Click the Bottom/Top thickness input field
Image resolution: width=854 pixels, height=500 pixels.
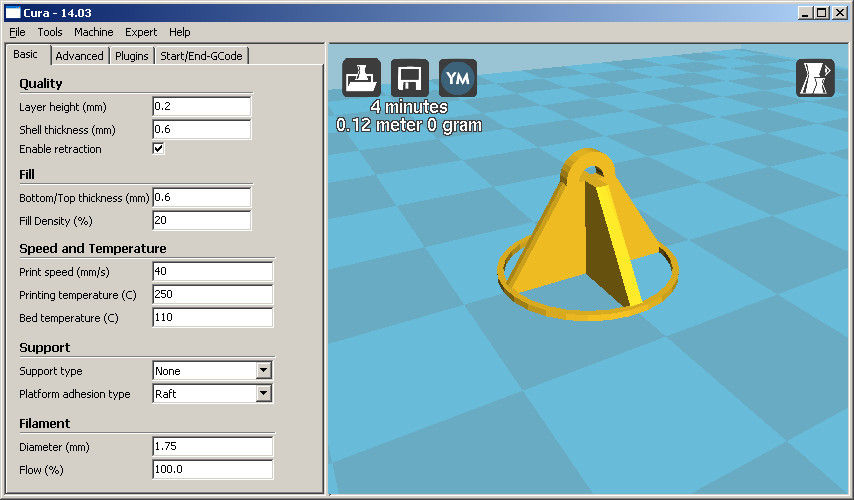pos(202,197)
